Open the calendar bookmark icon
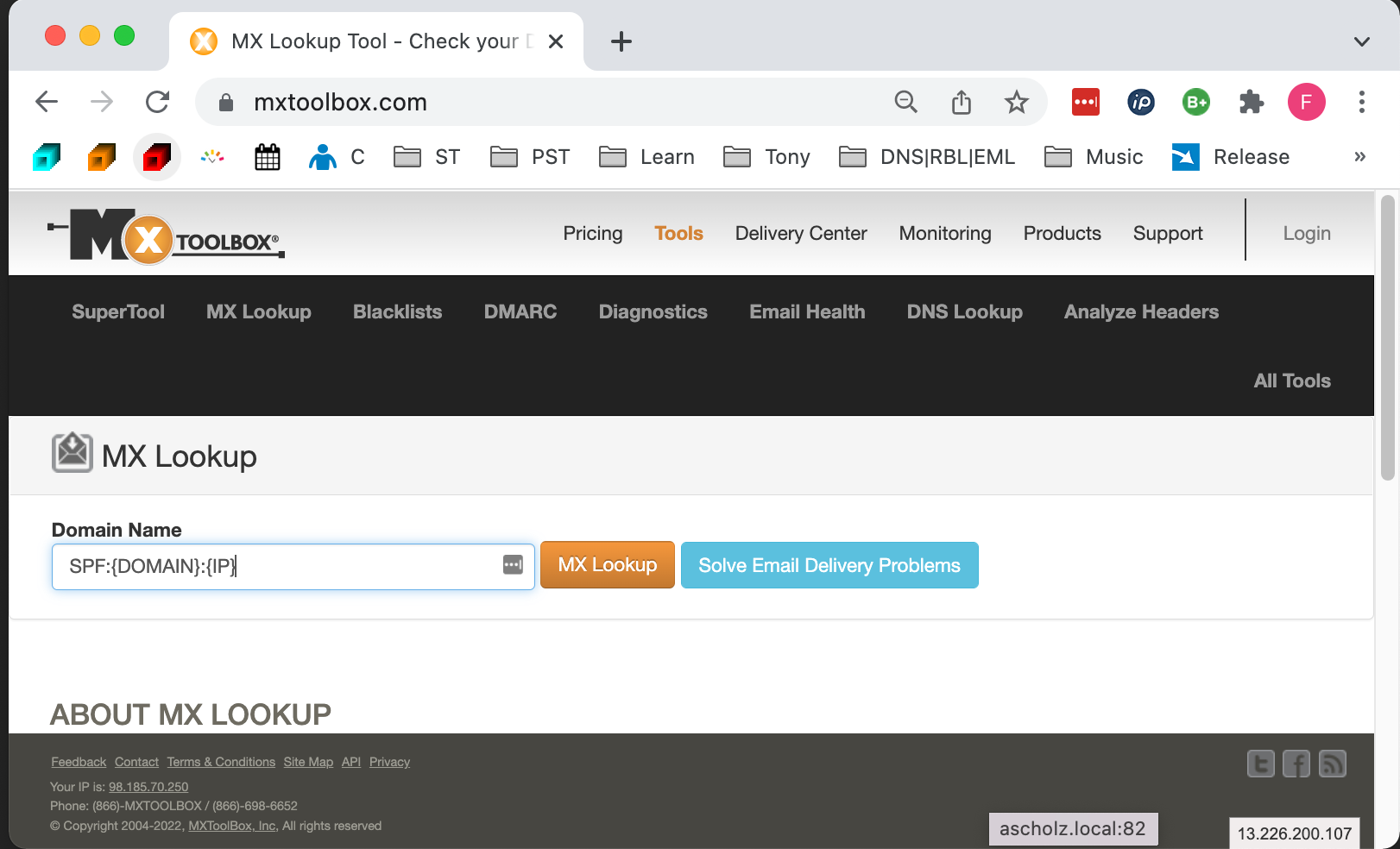The image size is (1400, 849). pos(268,157)
